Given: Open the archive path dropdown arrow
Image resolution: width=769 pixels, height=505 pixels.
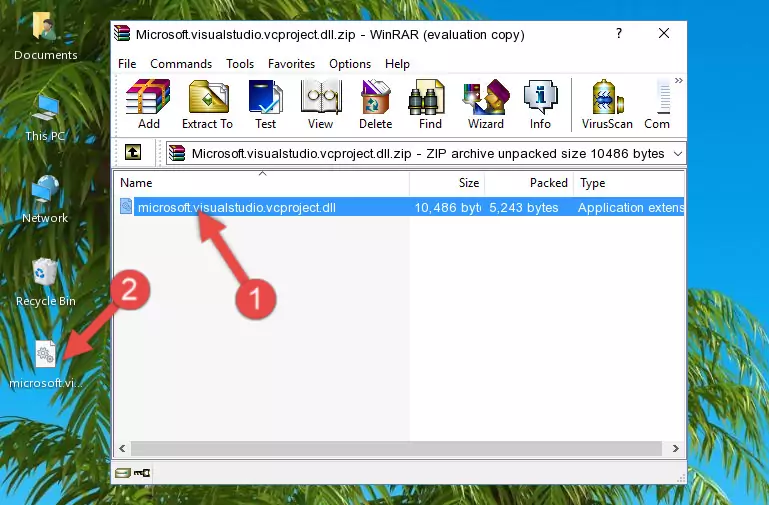Looking at the screenshot, I should point(678,154).
